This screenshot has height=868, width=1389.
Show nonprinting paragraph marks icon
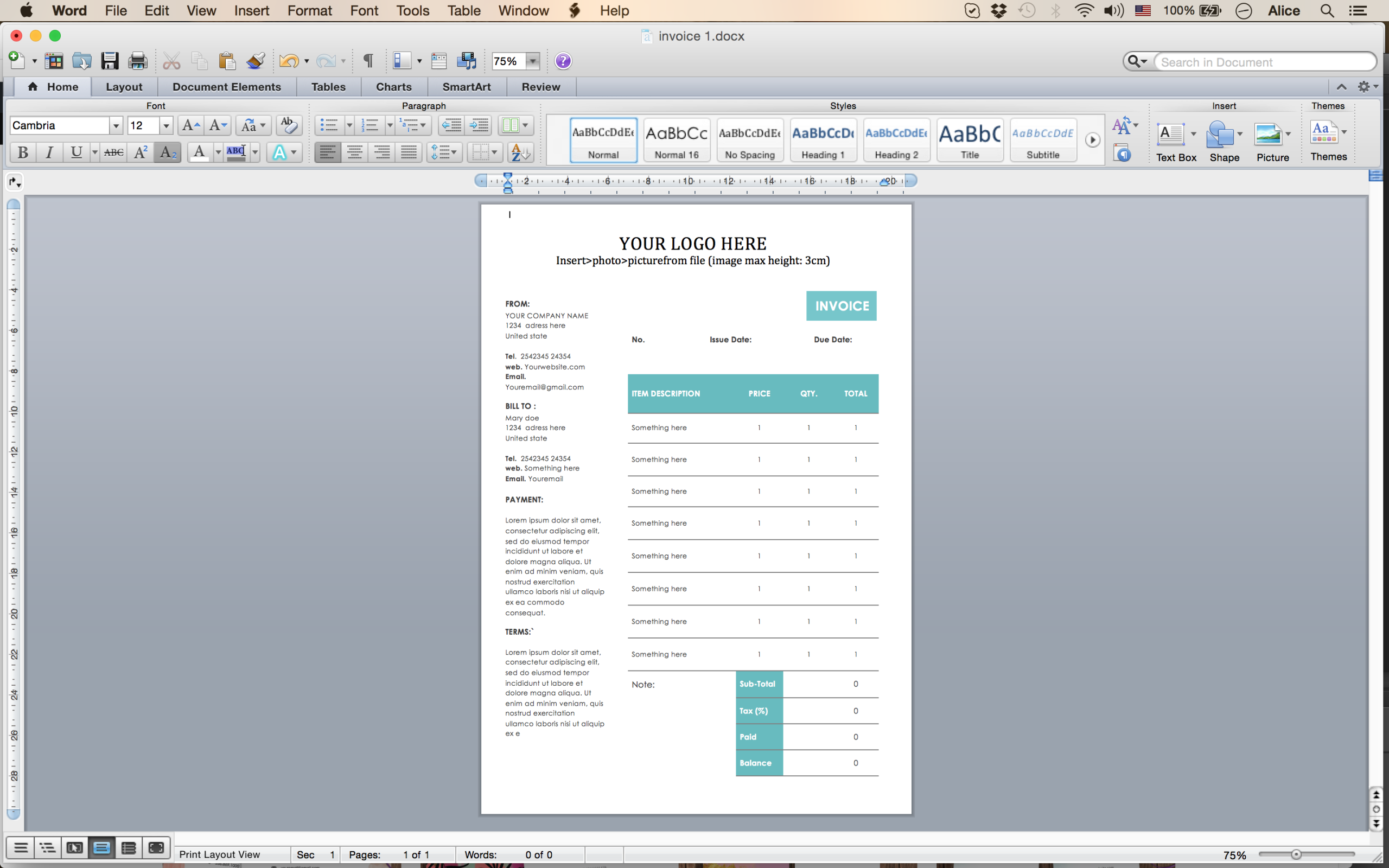click(x=368, y=61)
